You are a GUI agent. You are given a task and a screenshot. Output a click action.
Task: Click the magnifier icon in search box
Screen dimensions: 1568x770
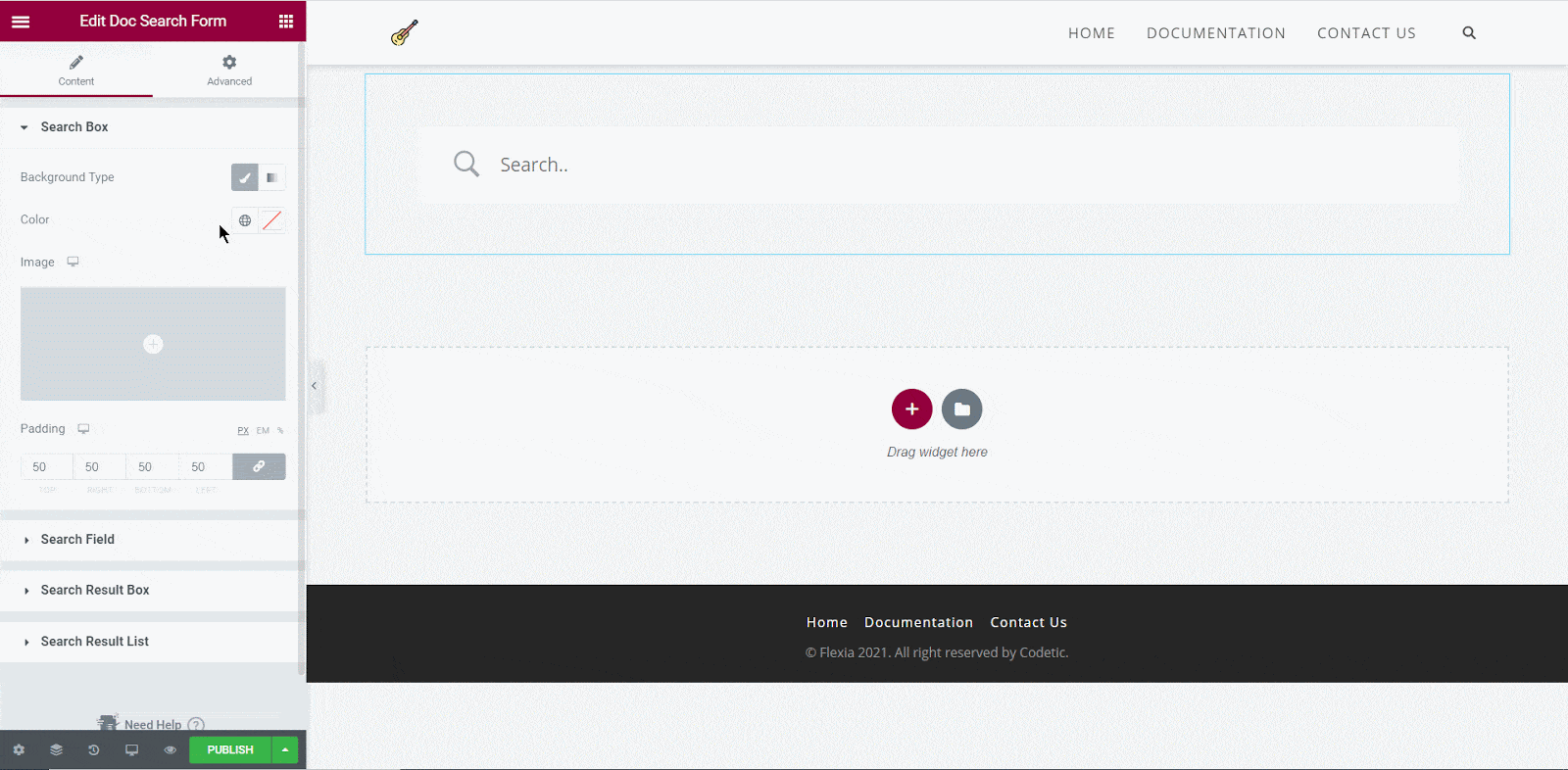tap(466, 164)
